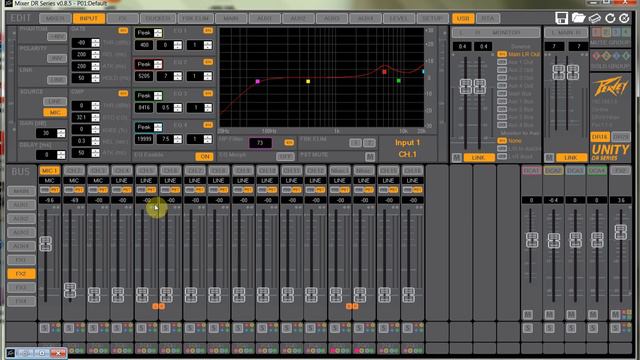Viewport: 640px width, 360px height.
Task: Click the refresh circular arrow icon
Action: point(610,18)
